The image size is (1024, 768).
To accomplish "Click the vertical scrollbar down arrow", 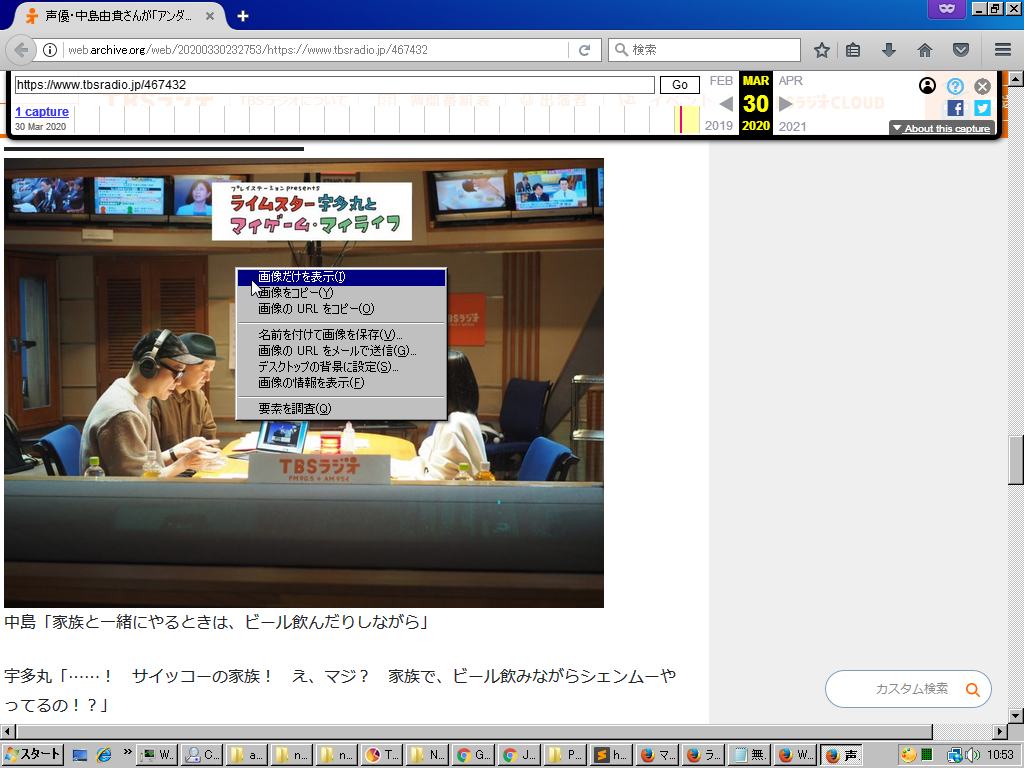I will click(1016, 716).
